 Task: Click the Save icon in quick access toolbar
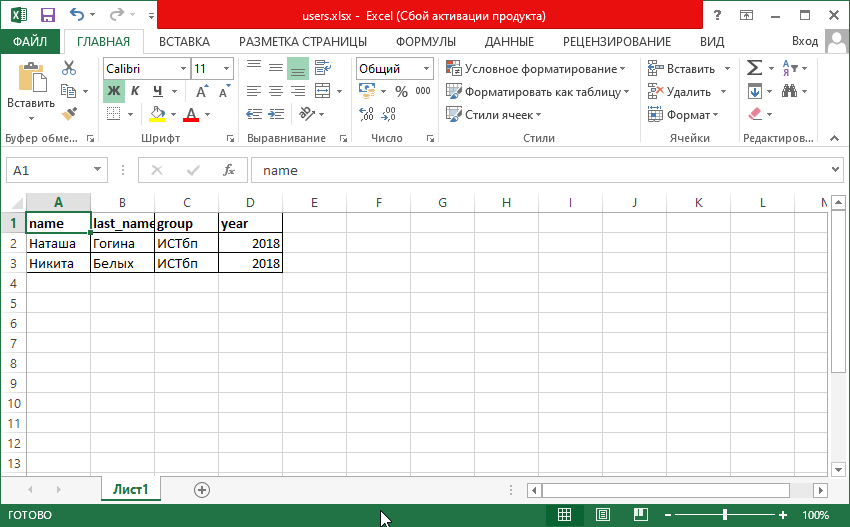point(47,15)
